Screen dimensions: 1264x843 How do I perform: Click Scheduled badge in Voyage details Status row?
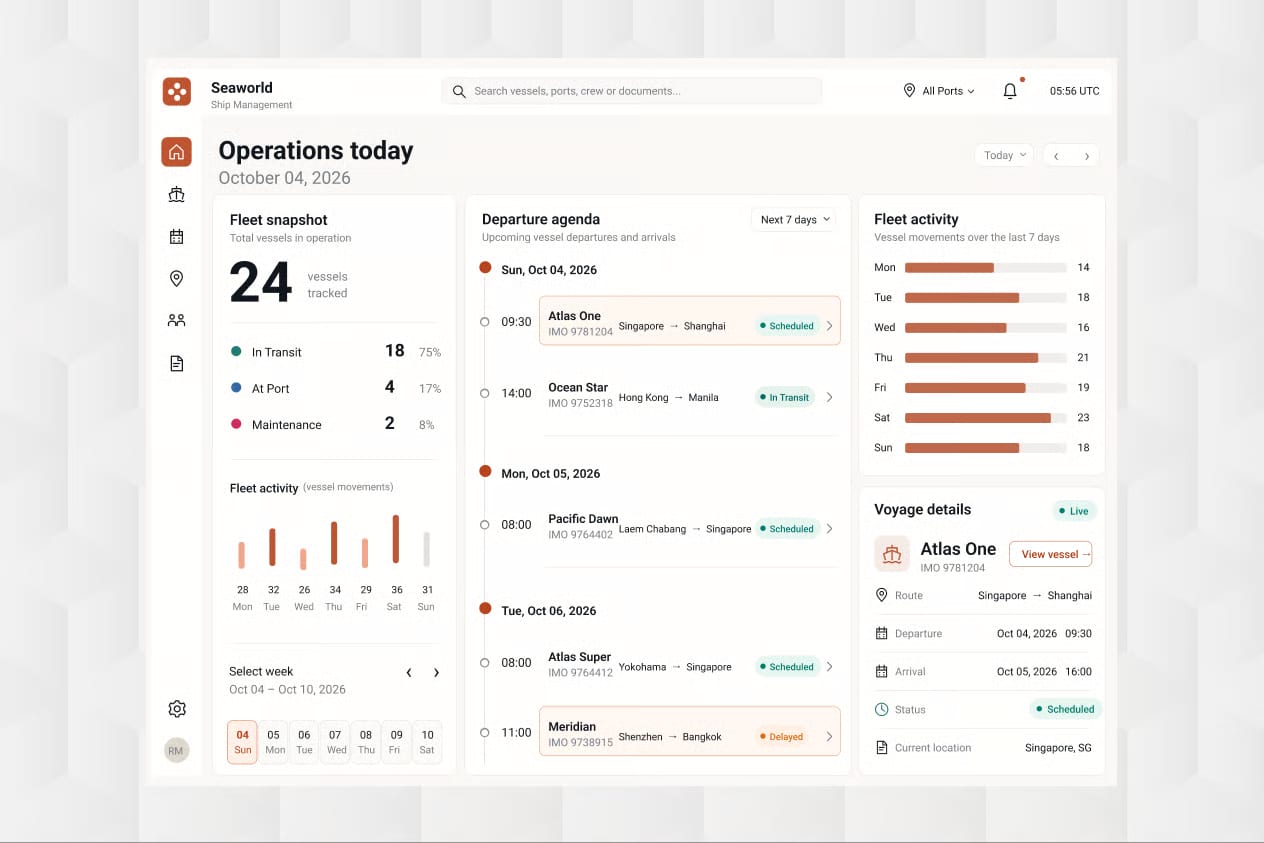(1065, 709)
